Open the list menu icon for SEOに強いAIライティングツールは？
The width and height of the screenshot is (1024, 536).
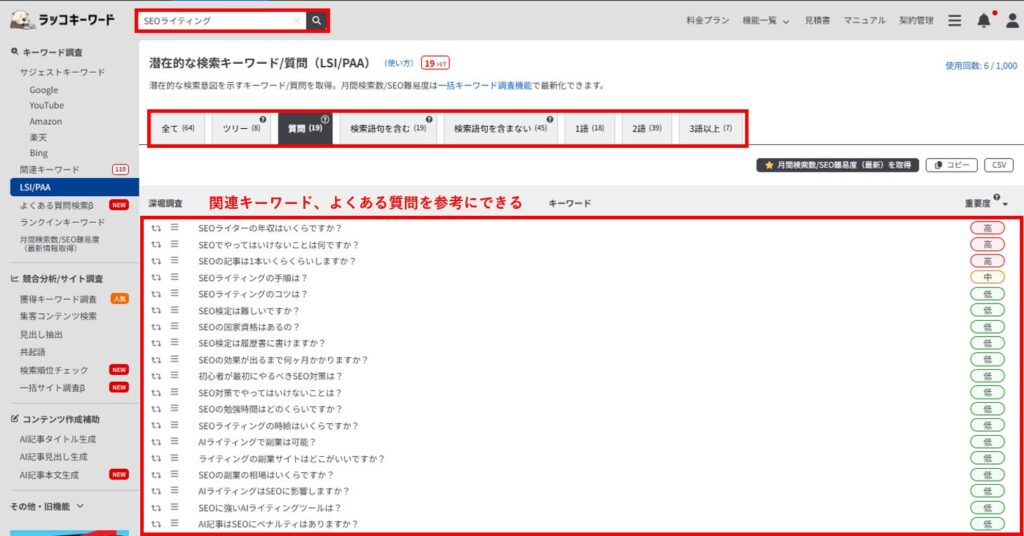click(174, 507)
